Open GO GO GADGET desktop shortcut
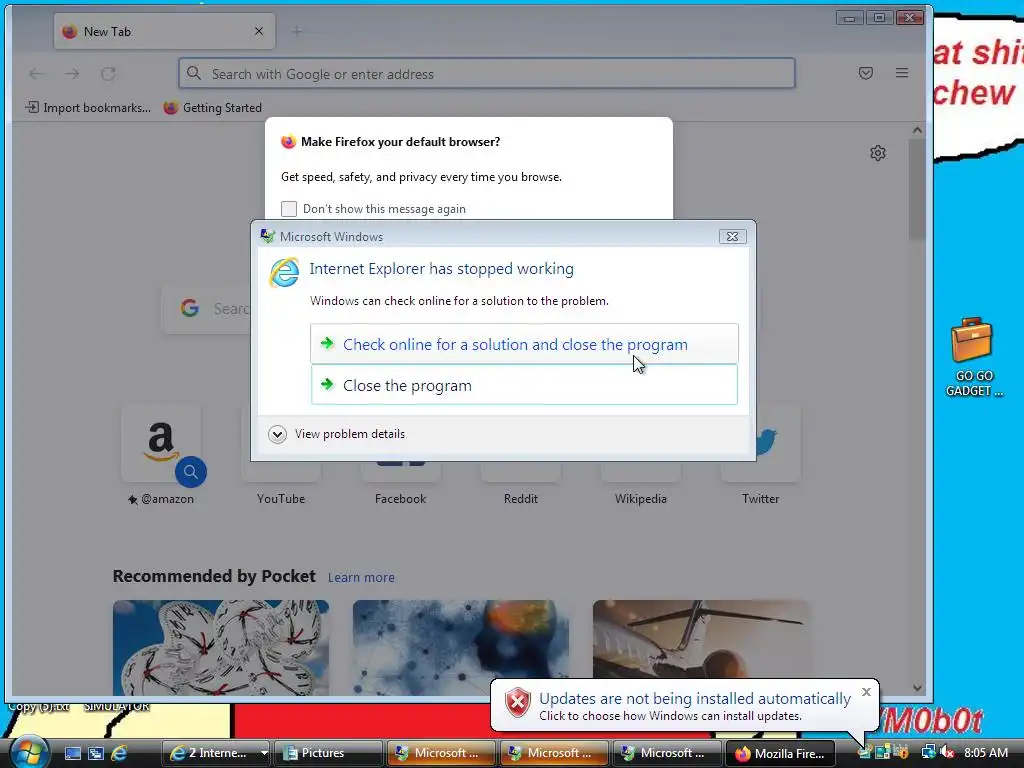 point(973,358)
